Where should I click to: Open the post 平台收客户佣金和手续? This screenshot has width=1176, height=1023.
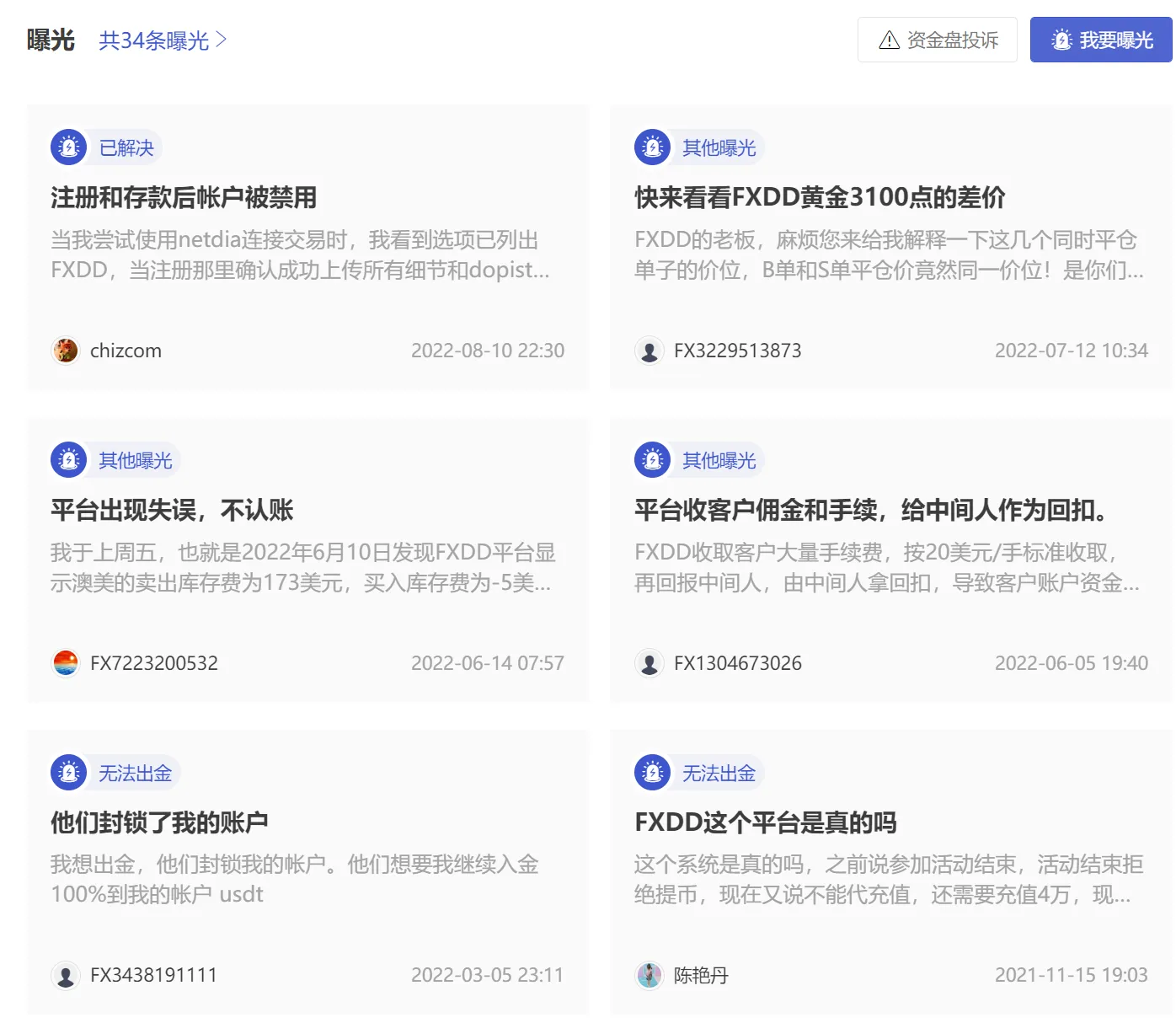coord(873,510)
